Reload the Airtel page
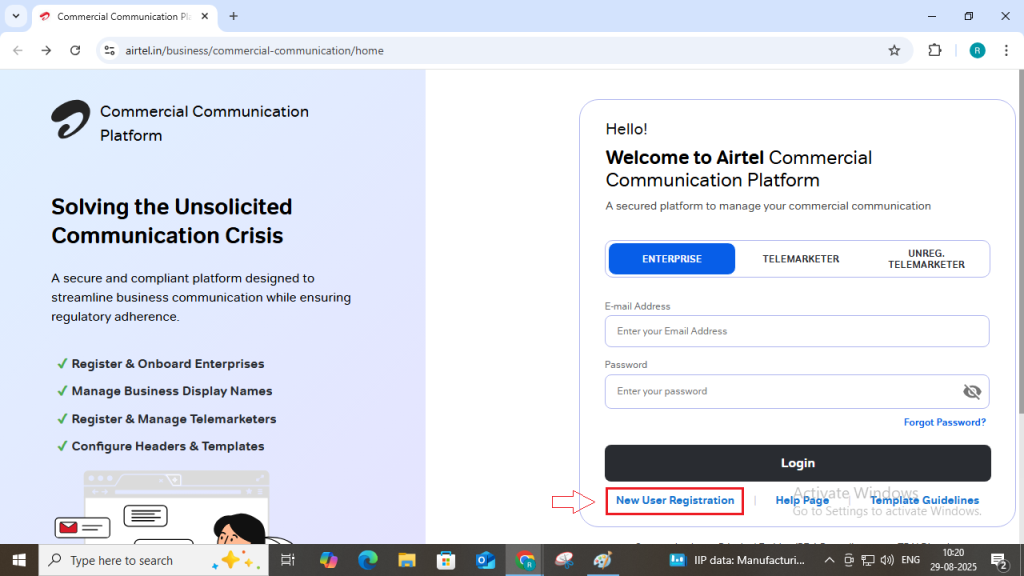This screenshot has width=1024, height=576. point(75,50)
